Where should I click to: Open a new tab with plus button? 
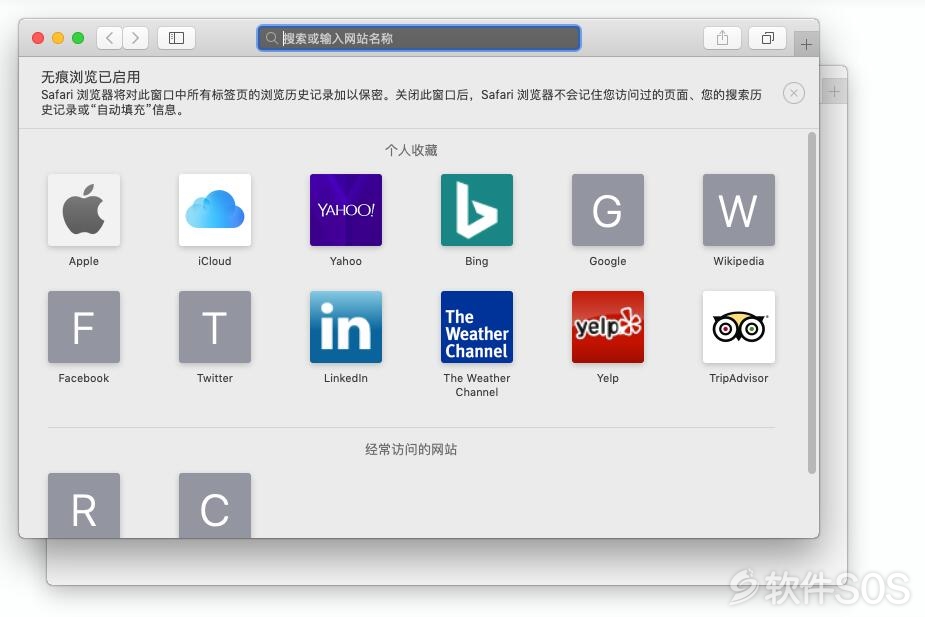click(806, 44)
